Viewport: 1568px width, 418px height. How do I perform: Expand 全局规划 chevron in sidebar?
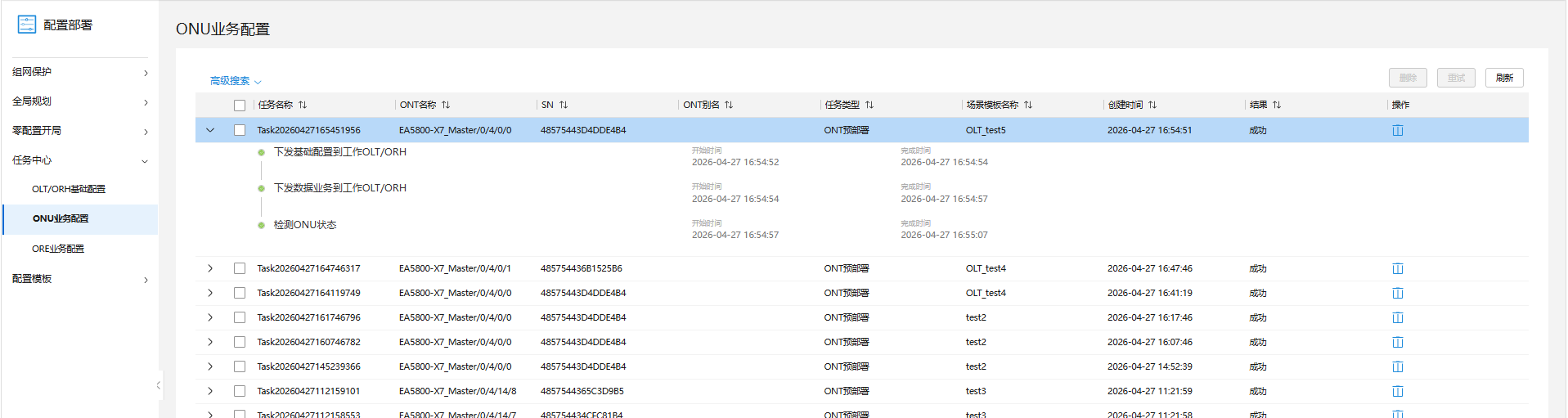pyautogui.click(x=146, y=102)
